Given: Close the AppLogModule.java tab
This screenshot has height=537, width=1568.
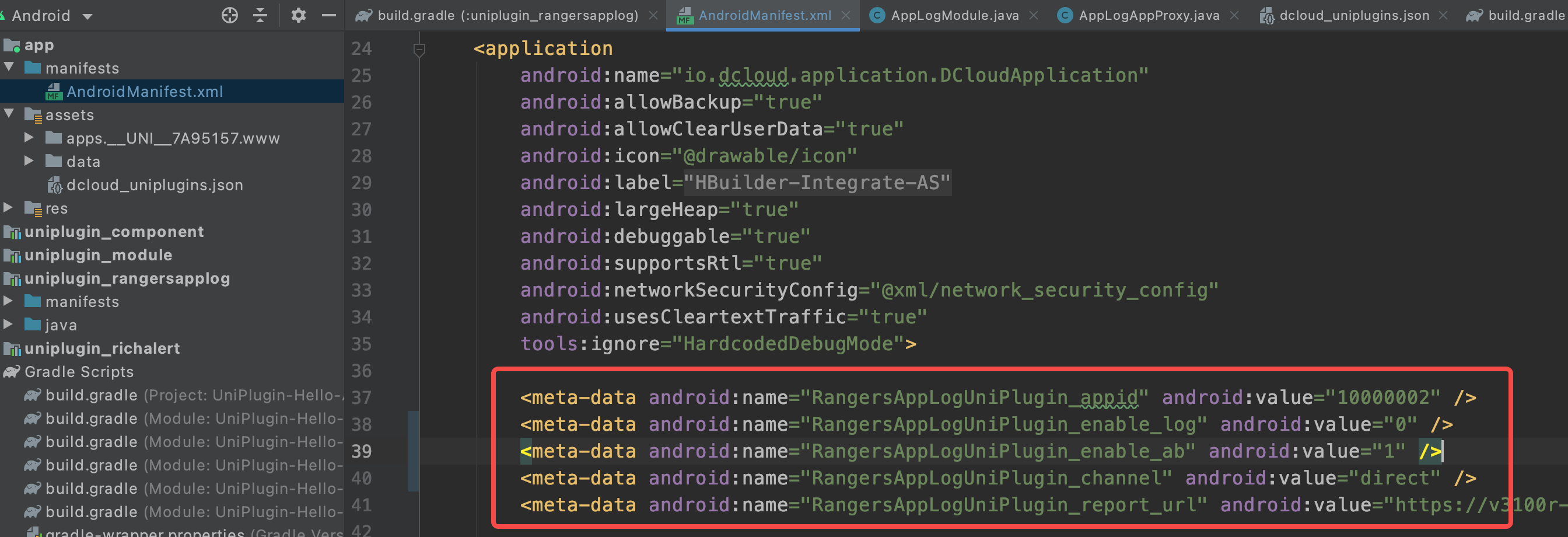Looking at the screenshot, I should (x=1034, y=15).
